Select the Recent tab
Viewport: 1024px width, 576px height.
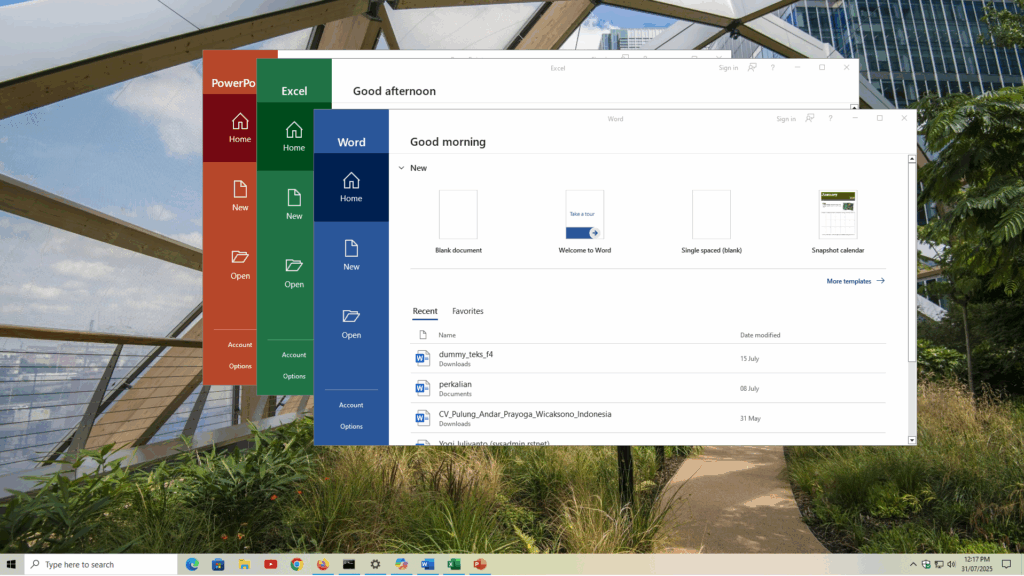pos(425,311)
